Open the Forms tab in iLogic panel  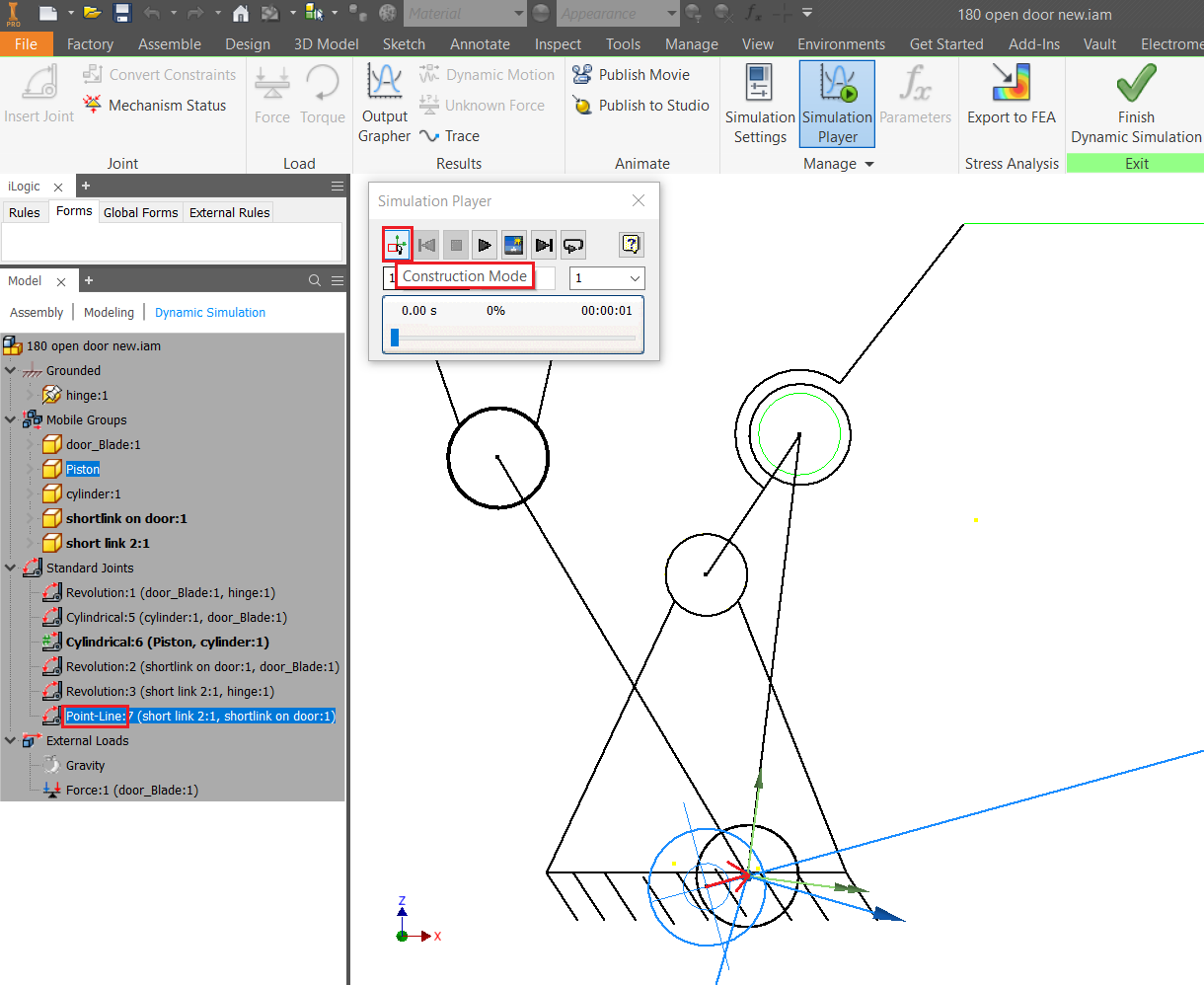(x=74, y=211)
